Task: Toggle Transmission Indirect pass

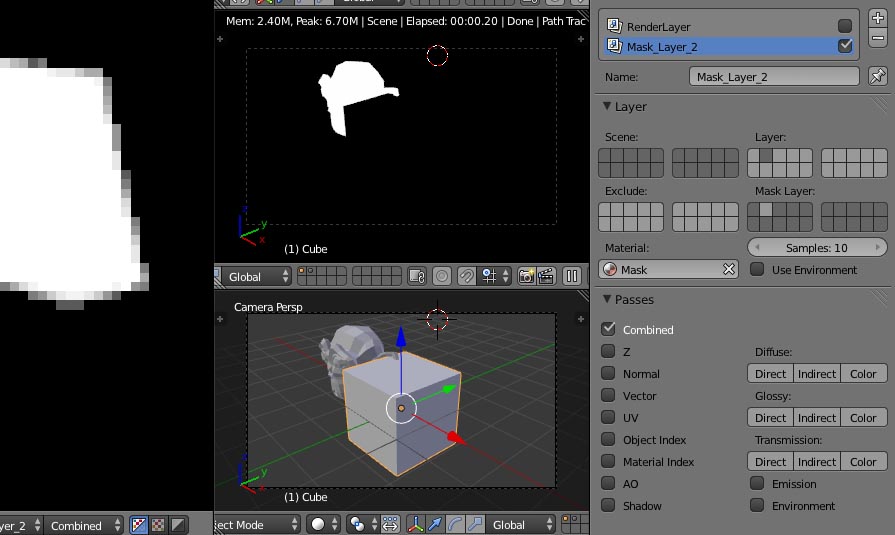Action: 817,461
